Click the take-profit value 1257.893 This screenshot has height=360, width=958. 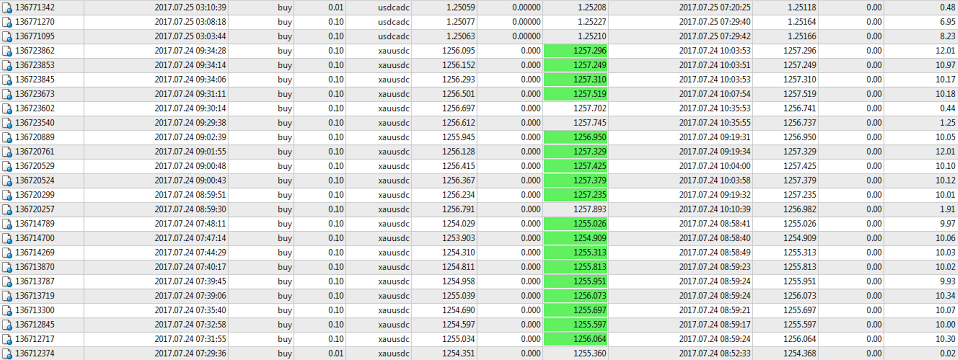click(x=590, y=209)
